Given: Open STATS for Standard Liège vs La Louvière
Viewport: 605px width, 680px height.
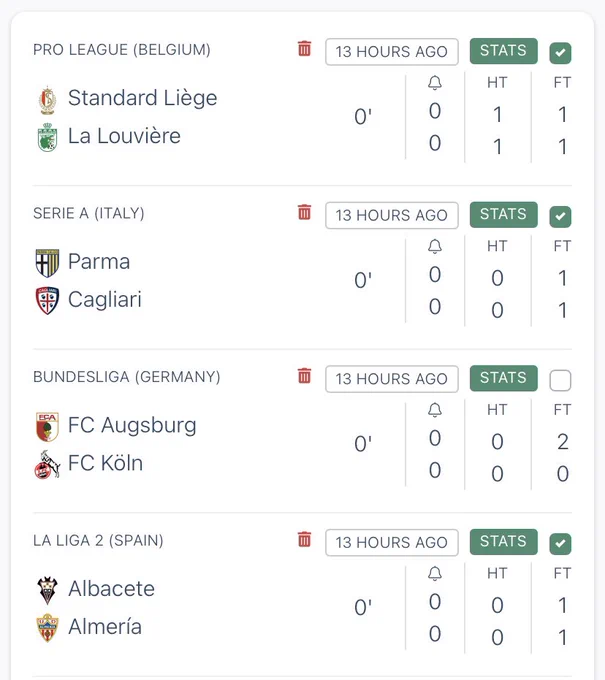Looking at the screenshot, I should [x=504, y=51].
